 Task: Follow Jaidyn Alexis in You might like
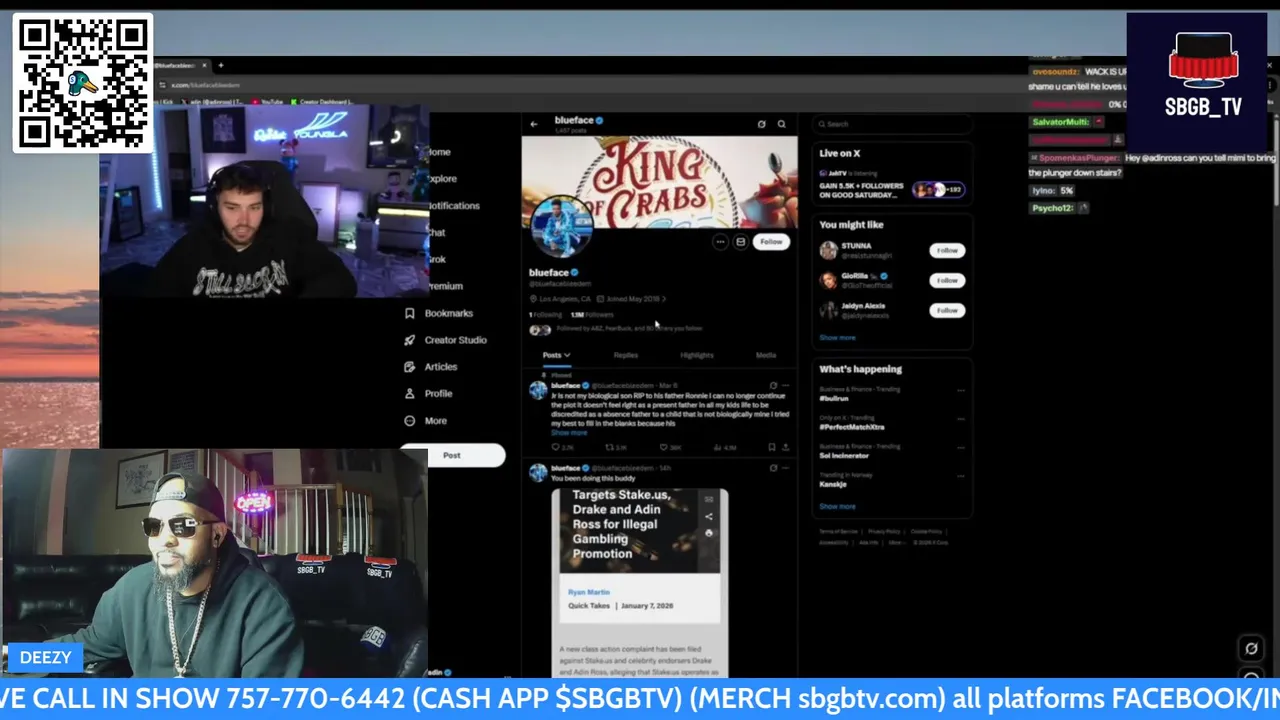point(947,311)
